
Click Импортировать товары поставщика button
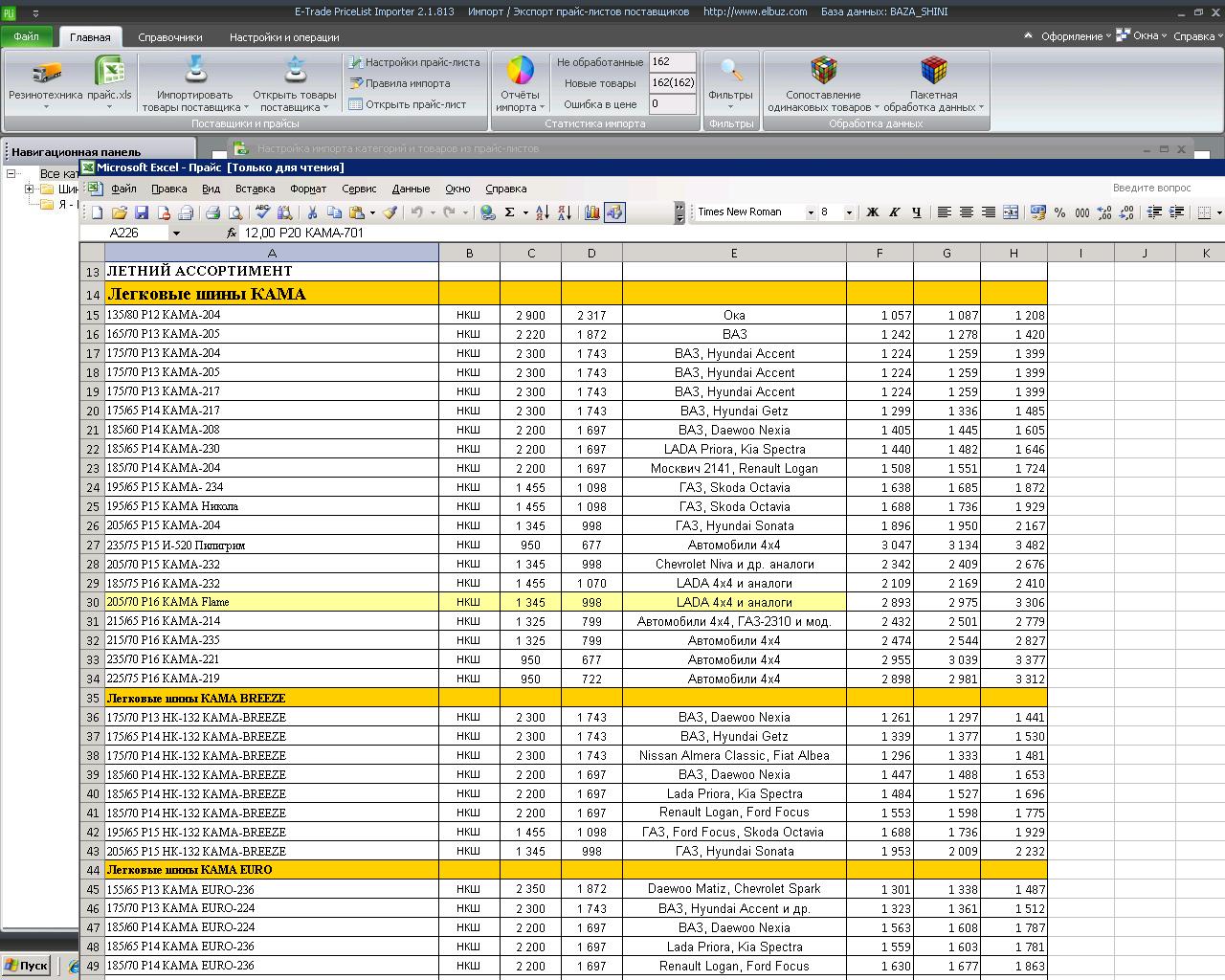point(194,82)
